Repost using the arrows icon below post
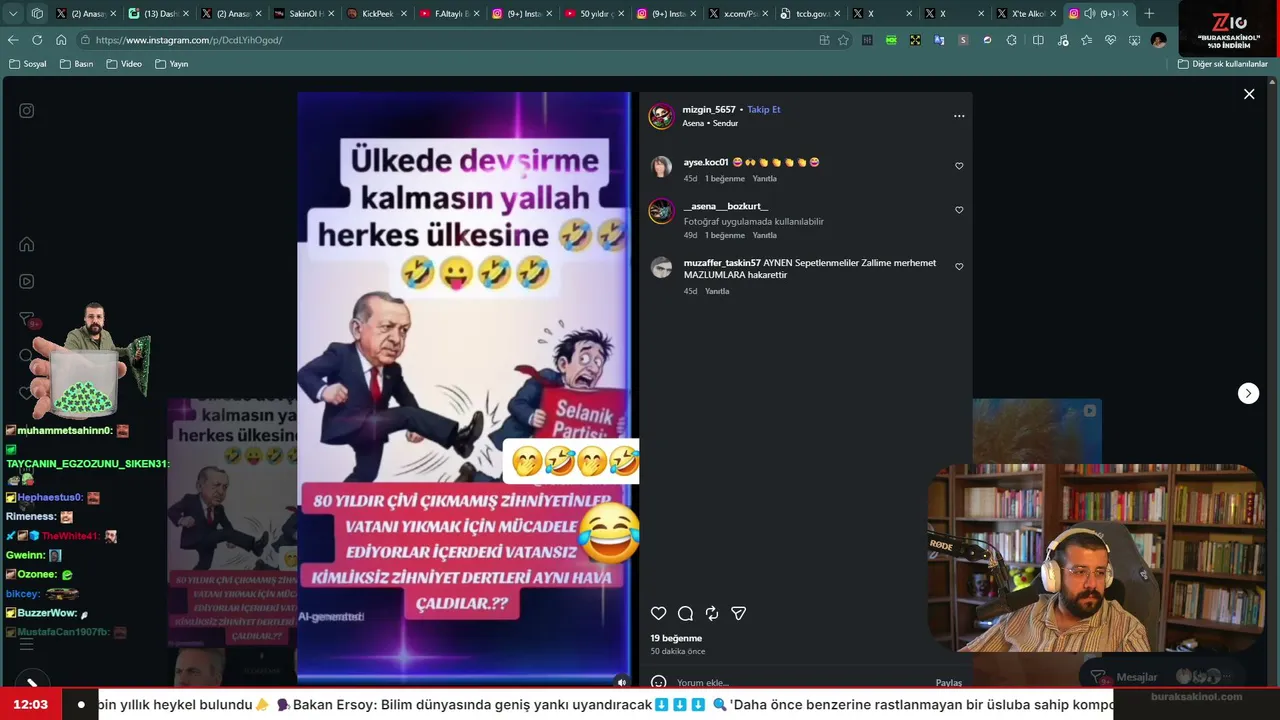Image resolution: width=1280 pixels, height=720 pixels. pos(712,614)
